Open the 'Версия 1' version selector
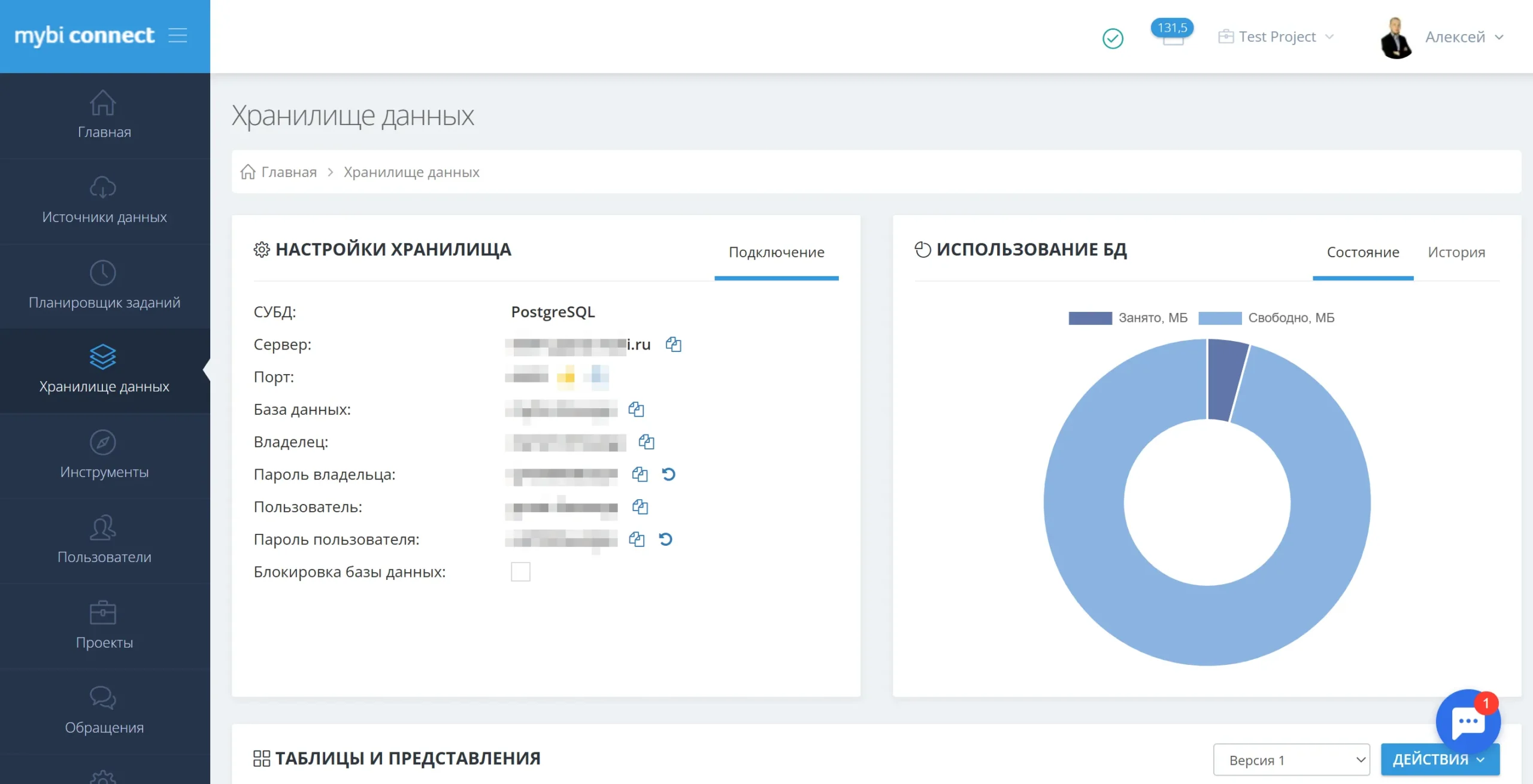Viewport: 1533px width, 784px height. click(x=1291, y=760)
